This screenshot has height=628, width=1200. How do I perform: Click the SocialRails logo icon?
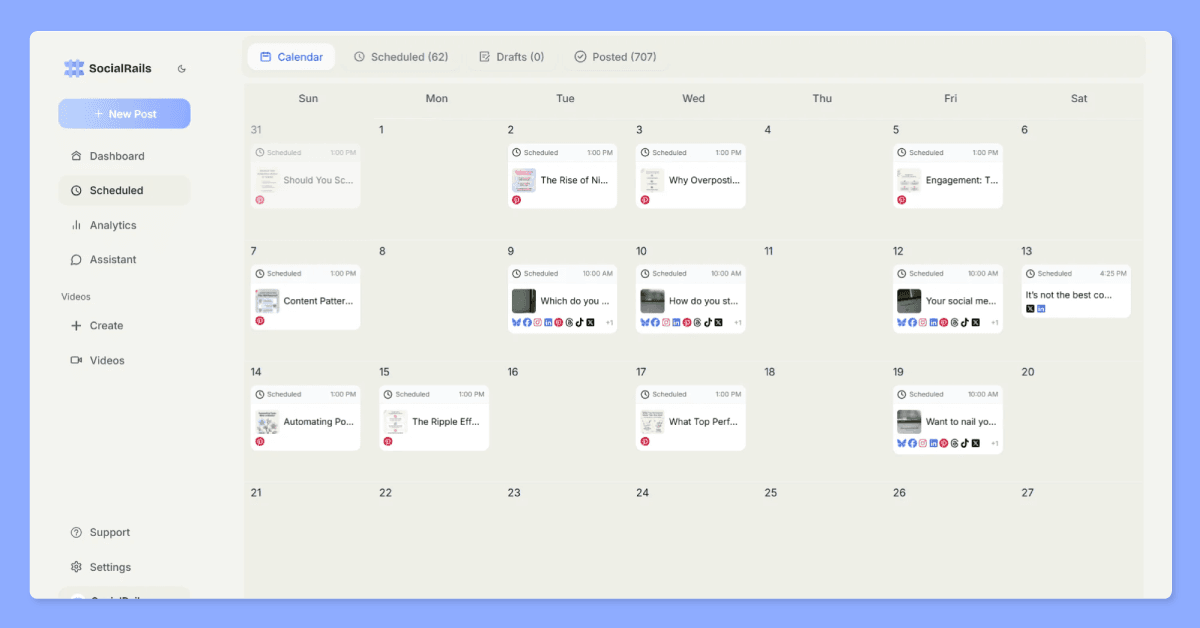click(74, 68)
